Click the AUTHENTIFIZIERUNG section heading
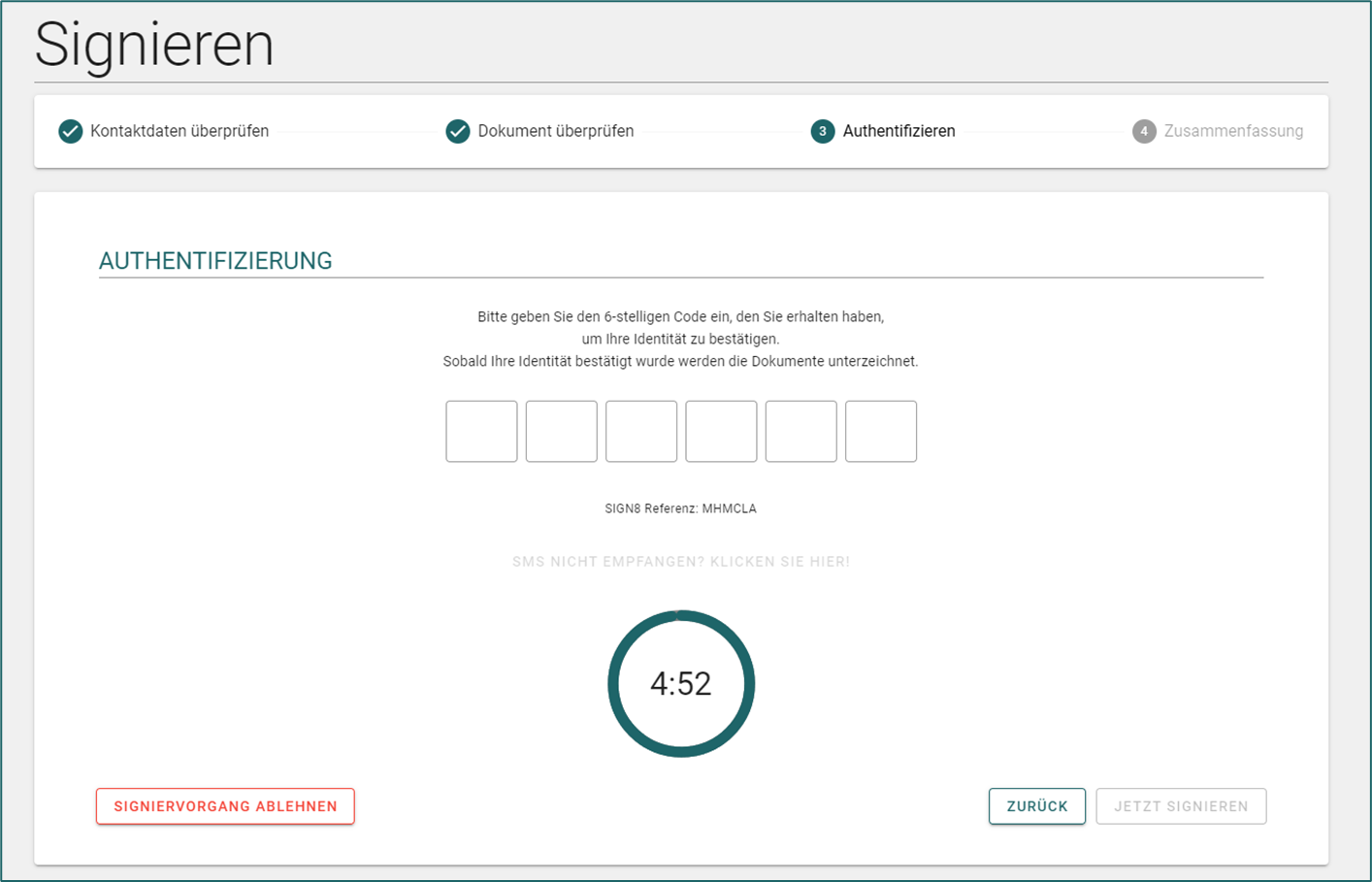1372x882 pixels. pyautogui.click(x=215, y=261)
